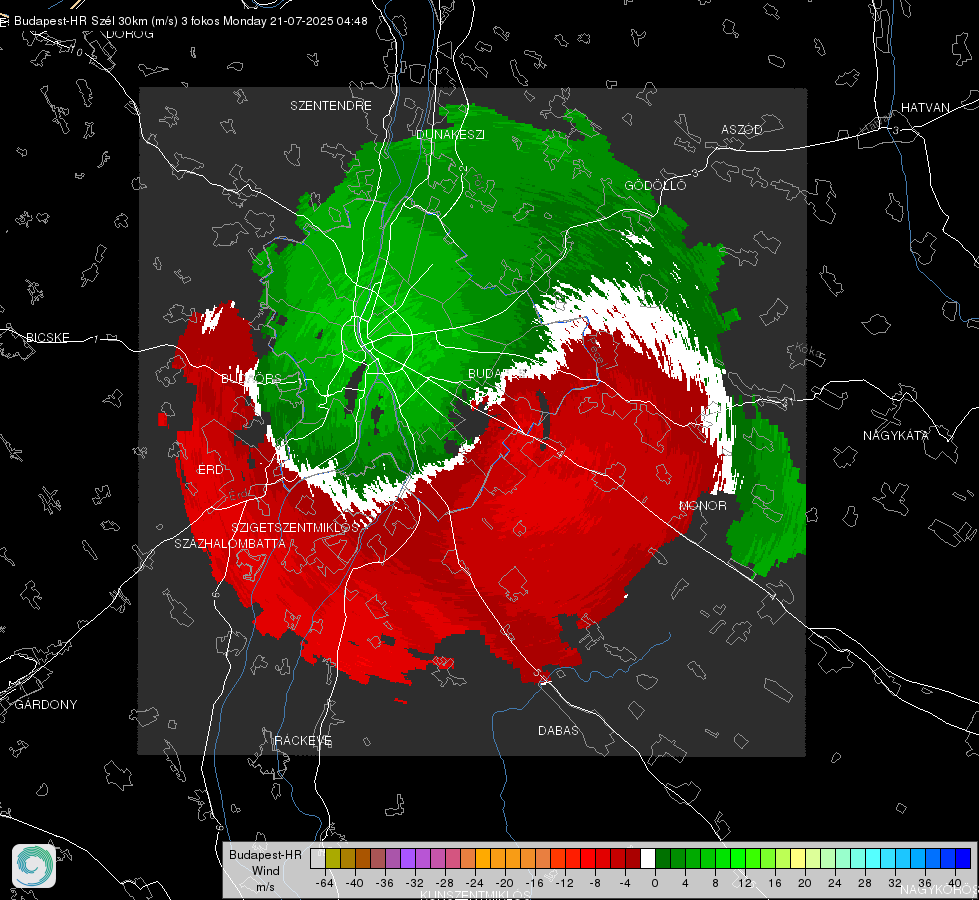This screenshot has width=979, height=900.
Task: Click the yellow swatch above 20 in legend
Action: [x=798, y=858]
